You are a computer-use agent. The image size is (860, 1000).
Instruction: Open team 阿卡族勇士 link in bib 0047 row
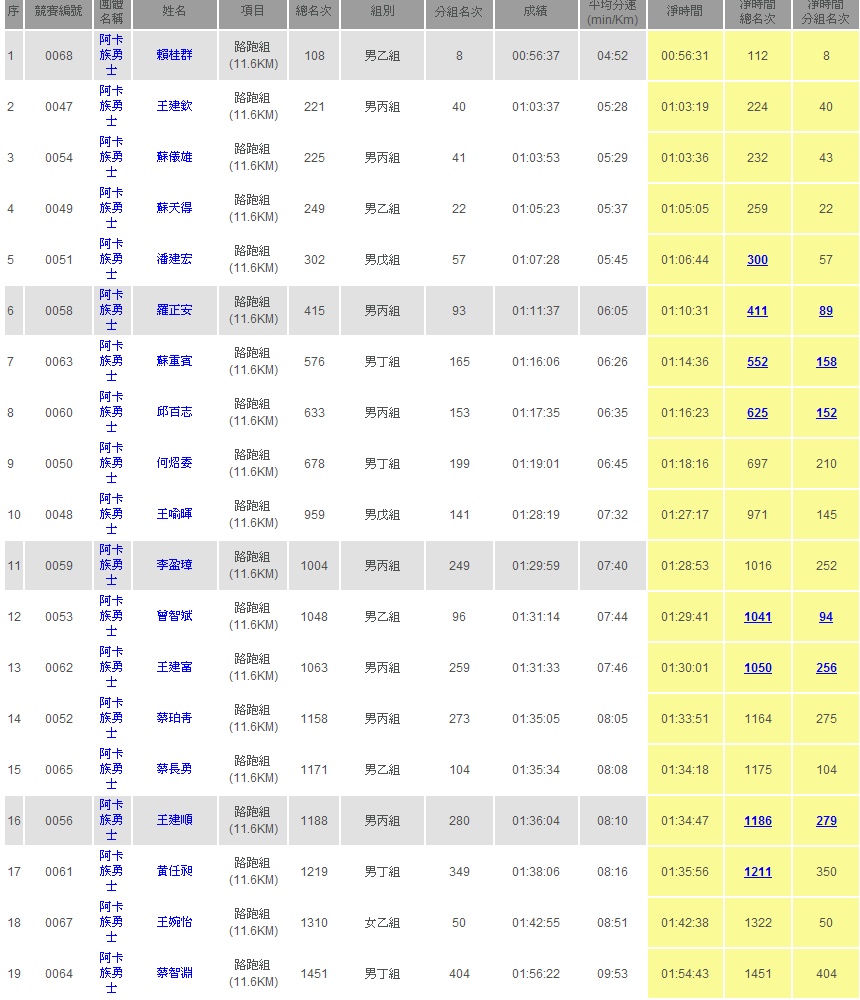112,106
